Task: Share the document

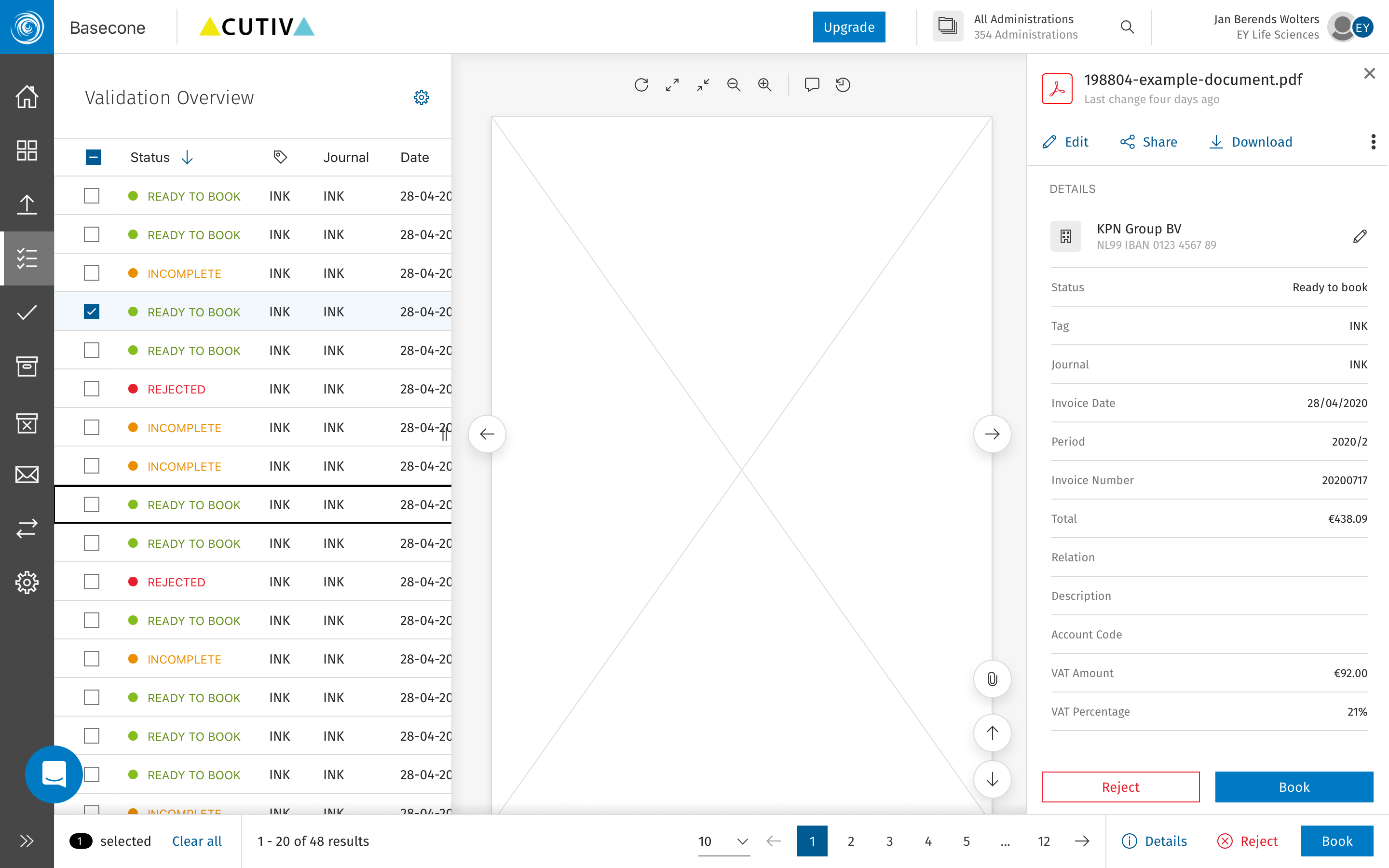Action: coord(1148,142)
